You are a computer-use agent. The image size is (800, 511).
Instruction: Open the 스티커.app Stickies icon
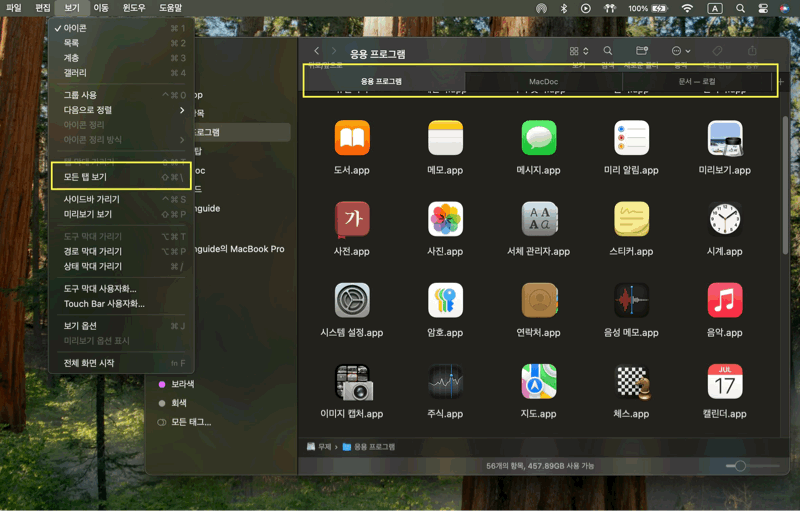[631, 219]
